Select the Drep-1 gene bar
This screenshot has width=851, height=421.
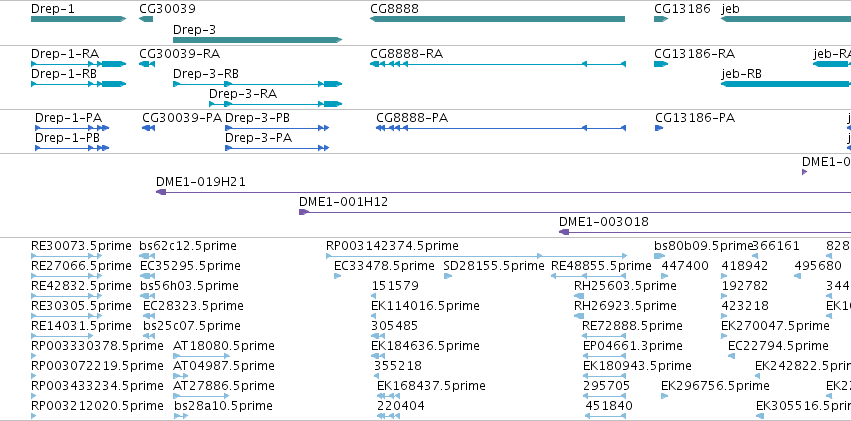78,19
